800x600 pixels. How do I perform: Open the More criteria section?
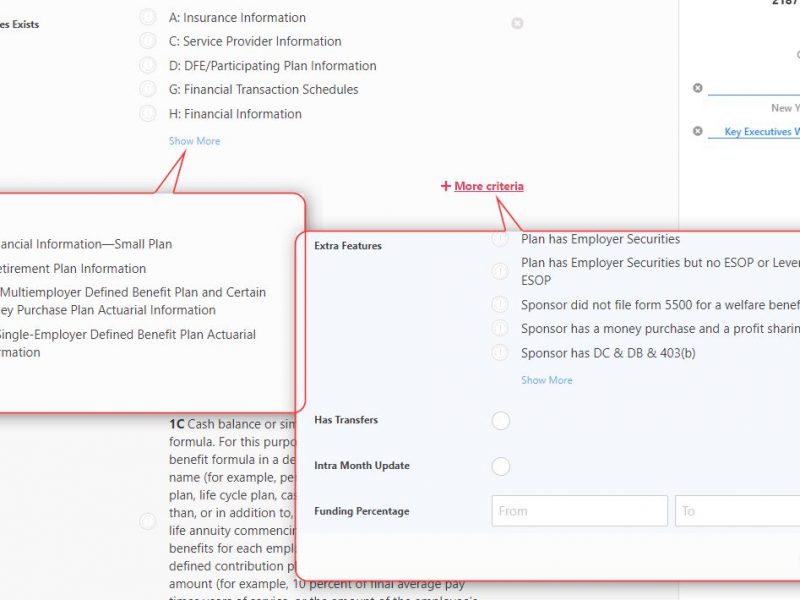point(482,186)
